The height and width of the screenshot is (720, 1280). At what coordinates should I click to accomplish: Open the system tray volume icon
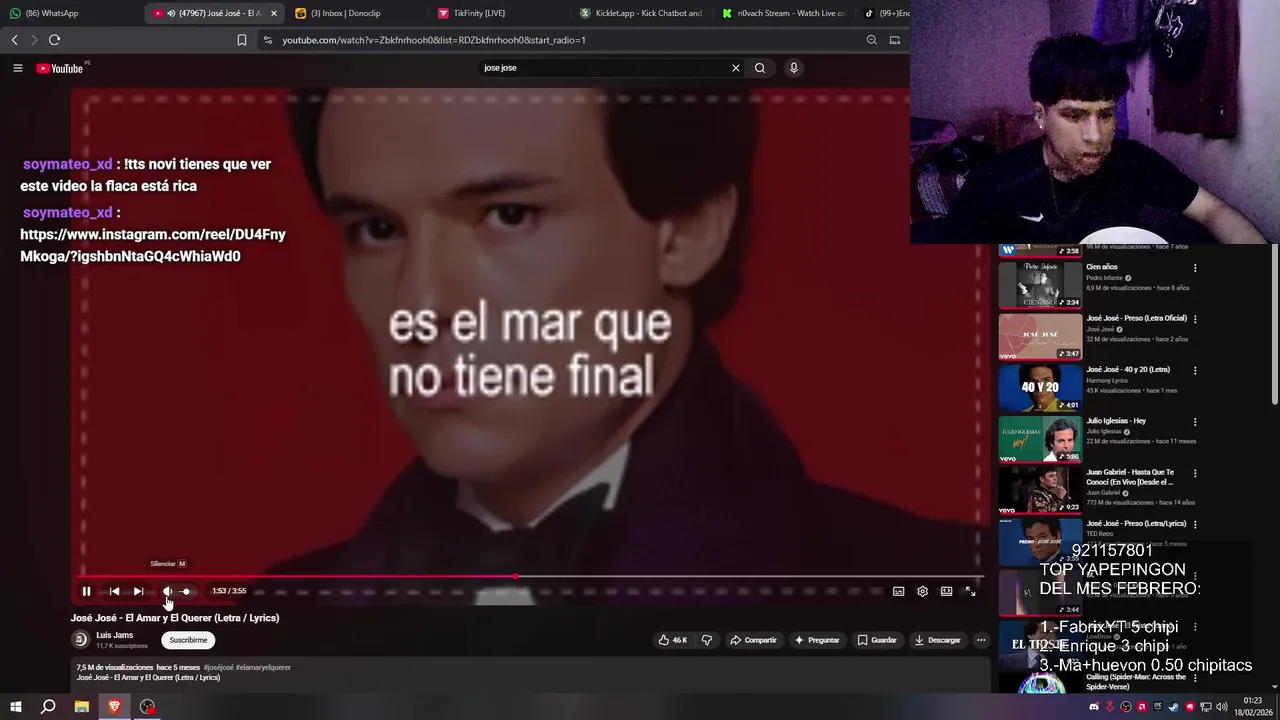click(x=1222, y=707)
